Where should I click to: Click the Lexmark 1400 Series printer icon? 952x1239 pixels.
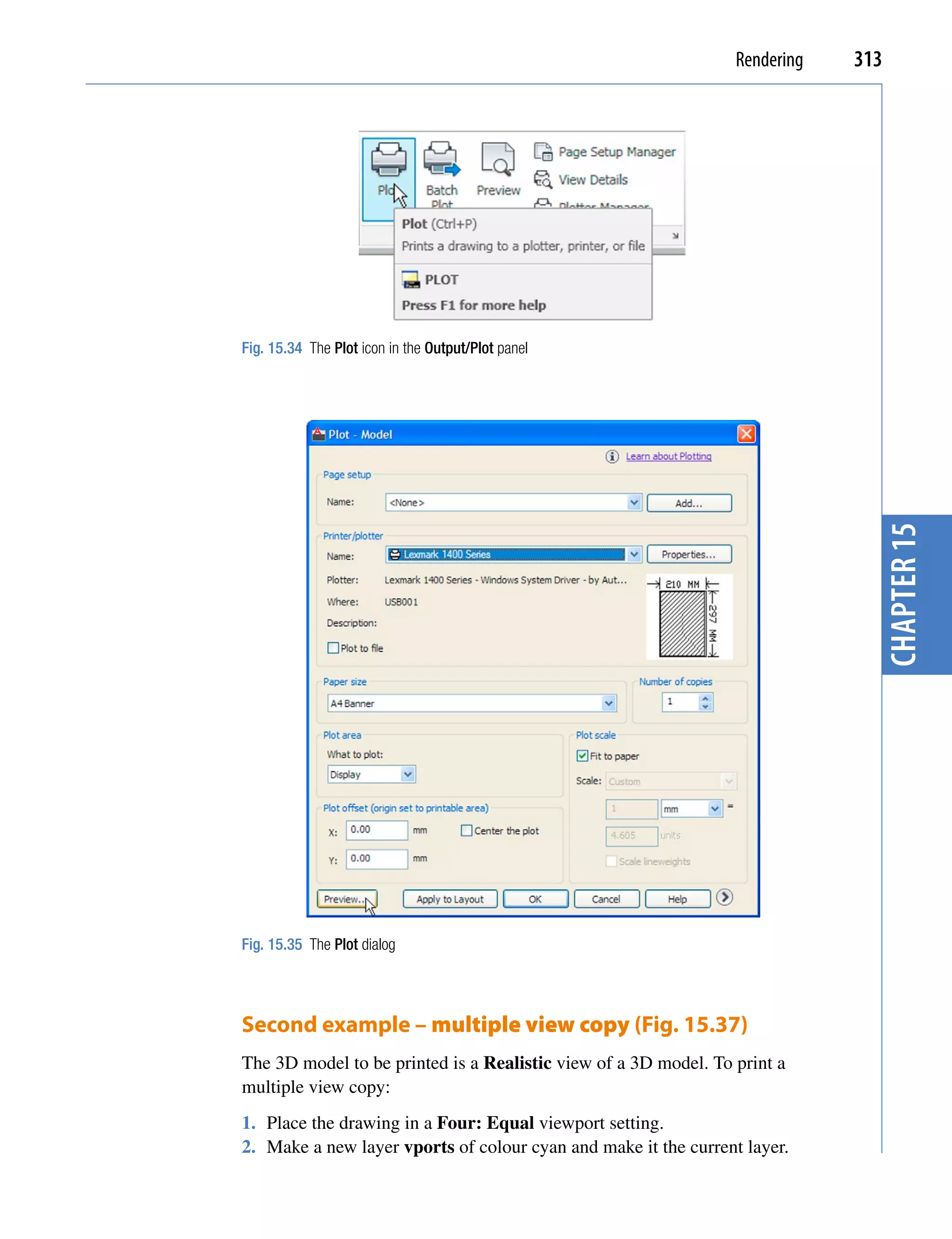[x=395, y=554]
